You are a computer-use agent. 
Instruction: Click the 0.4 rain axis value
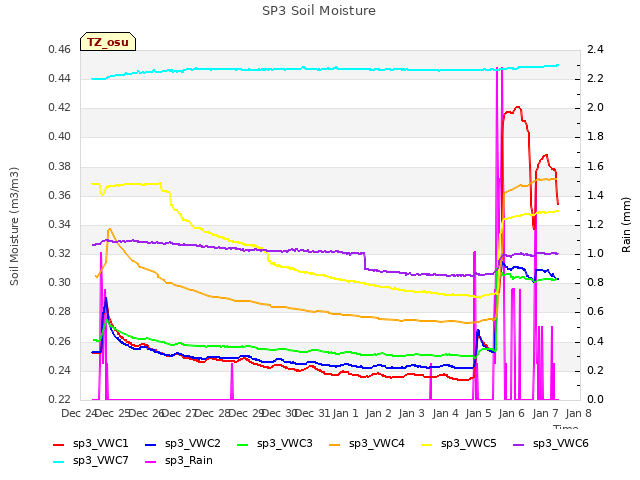click(x=595, y=342)
